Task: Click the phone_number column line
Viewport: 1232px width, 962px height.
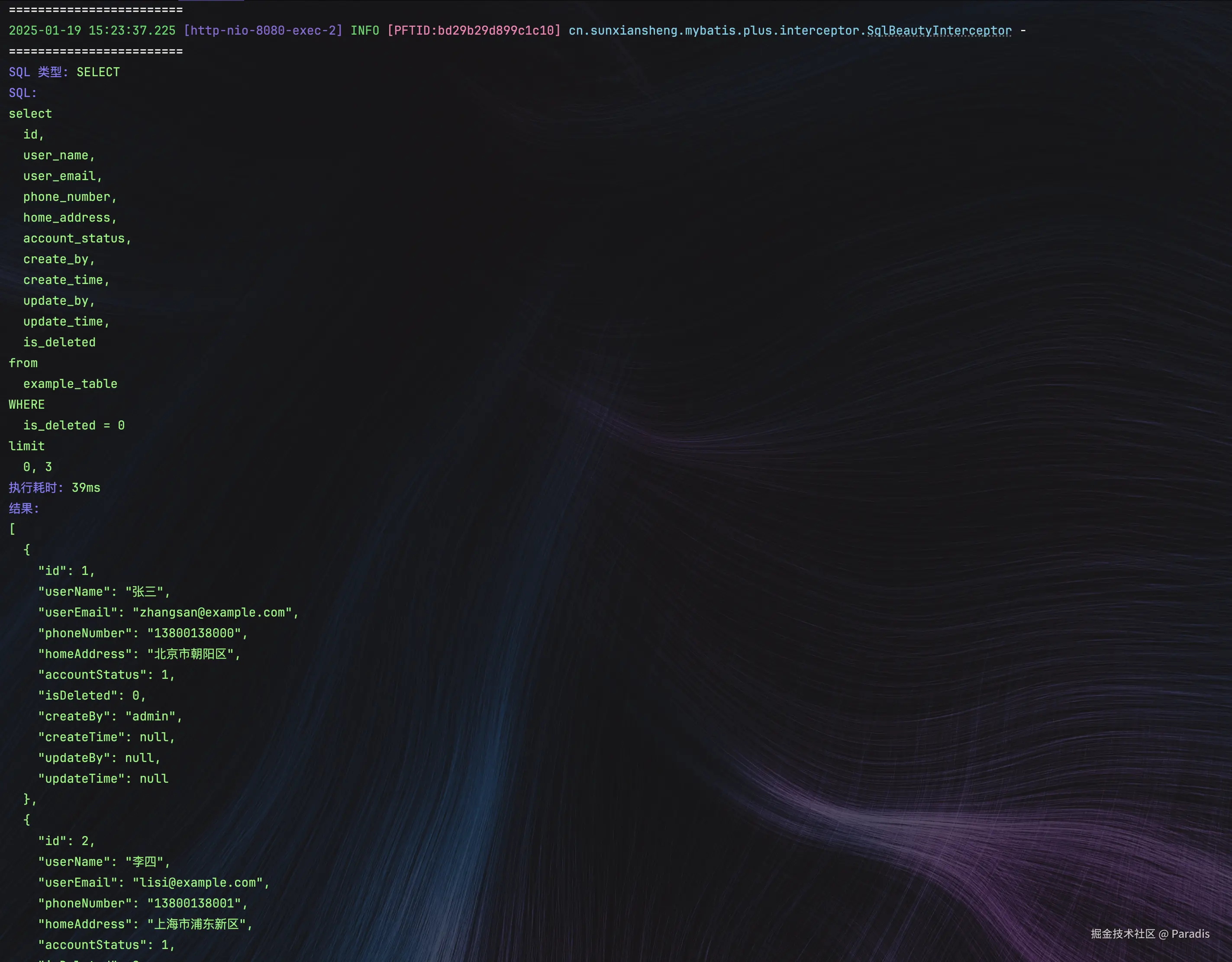Action: coord(69,197)
